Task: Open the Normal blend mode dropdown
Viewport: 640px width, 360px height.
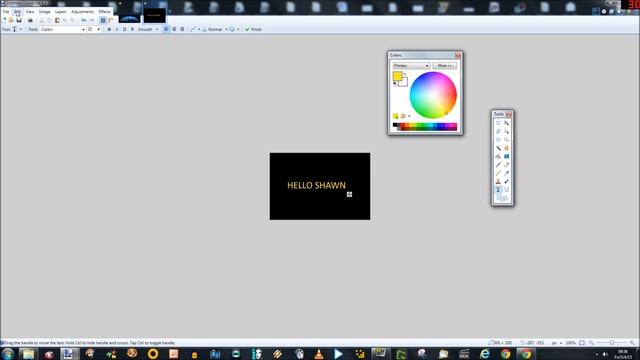Action: click(215, 29)
